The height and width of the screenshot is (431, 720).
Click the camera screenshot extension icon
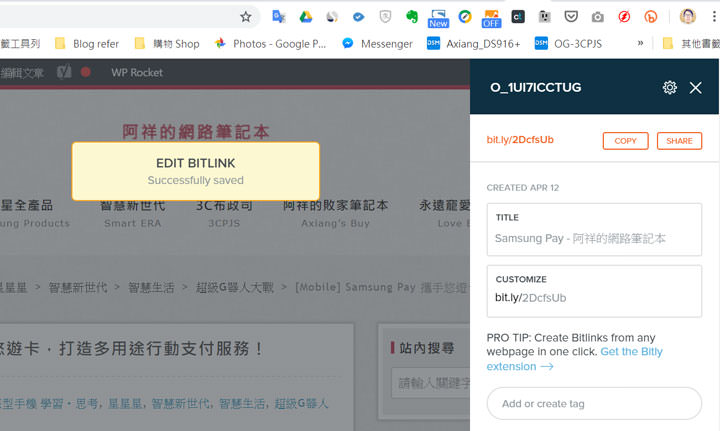pos(597,17)
